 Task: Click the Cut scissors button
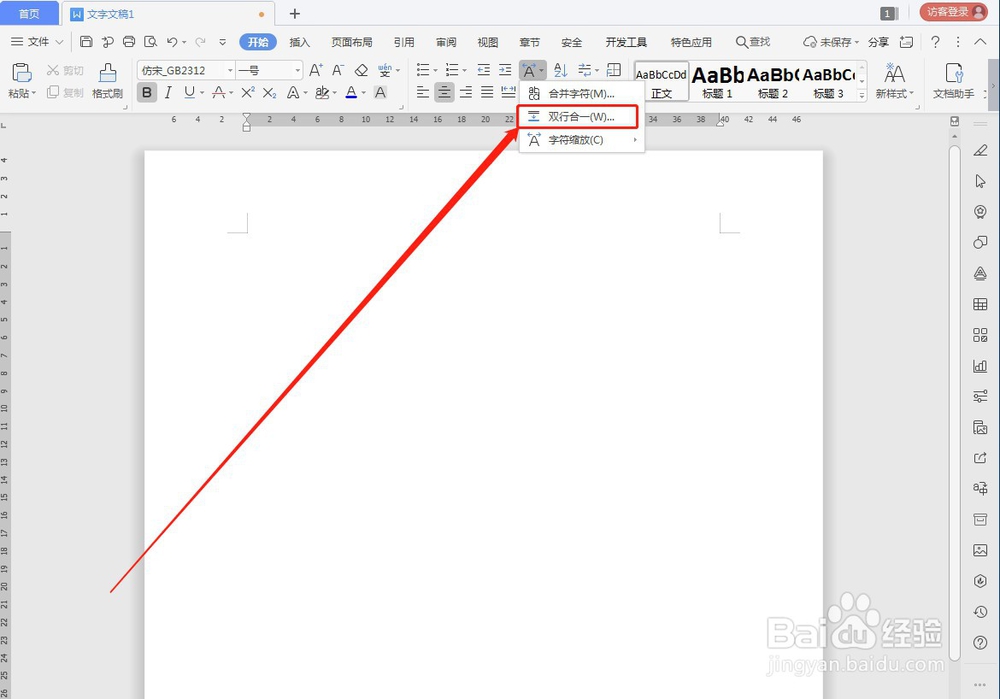(x=65, y=70)
